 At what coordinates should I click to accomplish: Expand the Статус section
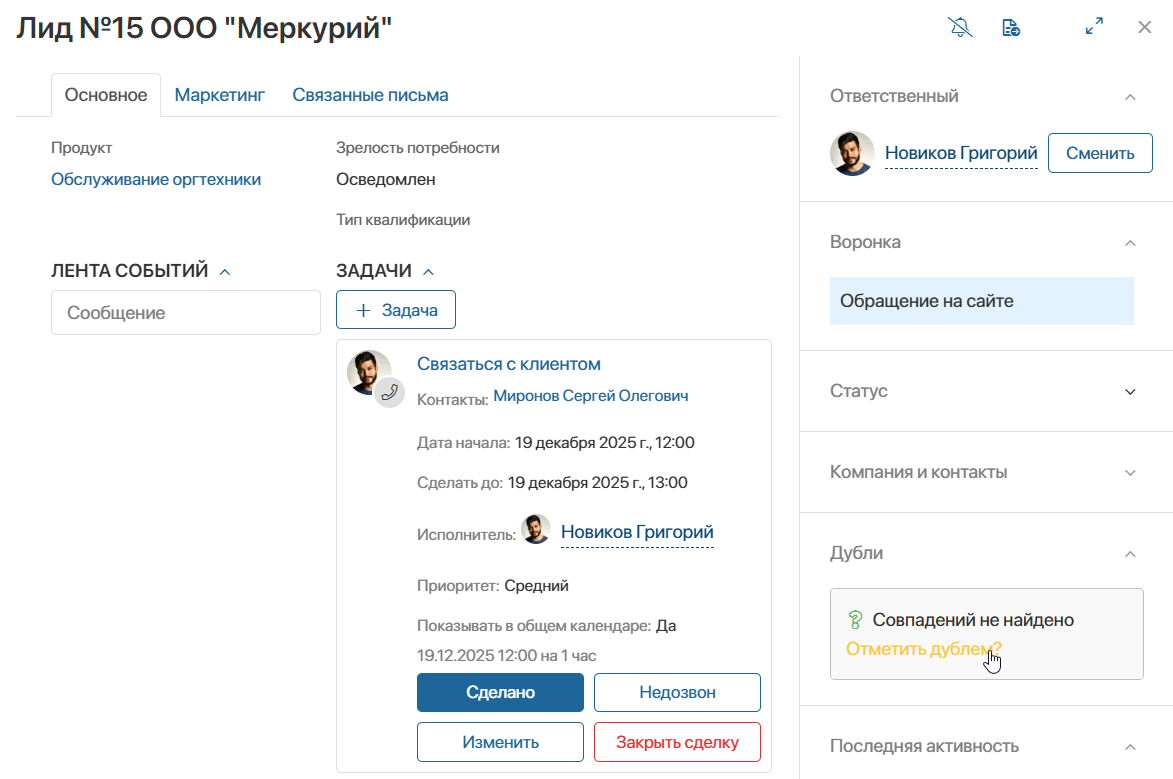click(x=1130, y=391)
